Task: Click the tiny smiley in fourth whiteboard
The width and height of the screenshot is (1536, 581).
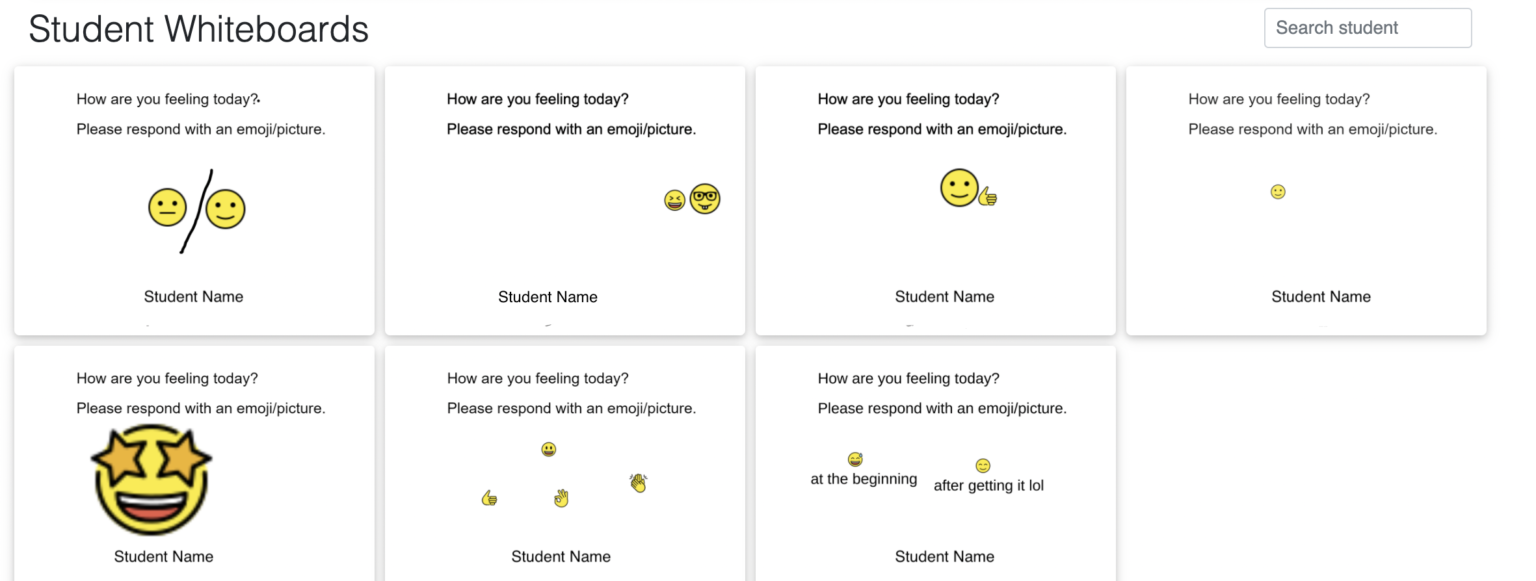Action: 1278,192
